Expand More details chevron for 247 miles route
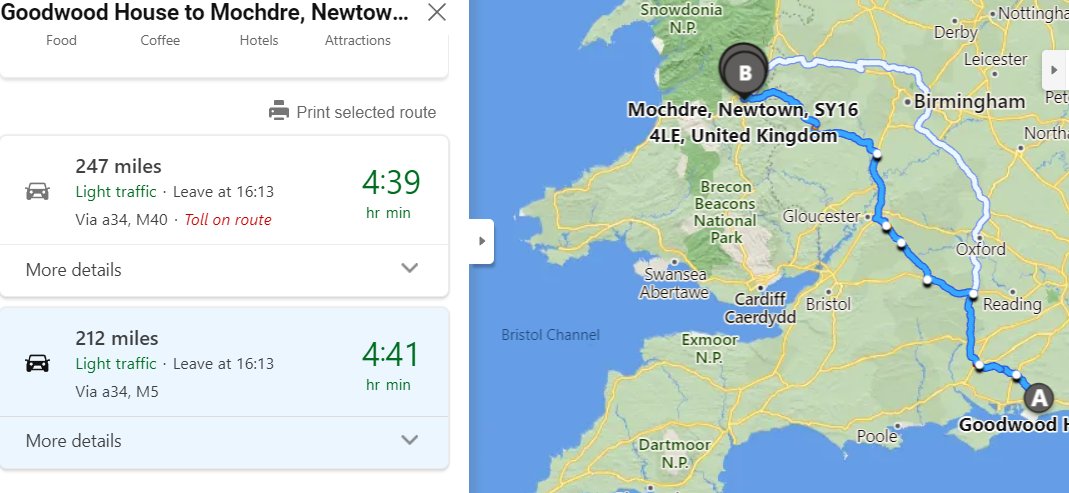This screenshot has height=493, width=1069. click(x=409, y=268)
